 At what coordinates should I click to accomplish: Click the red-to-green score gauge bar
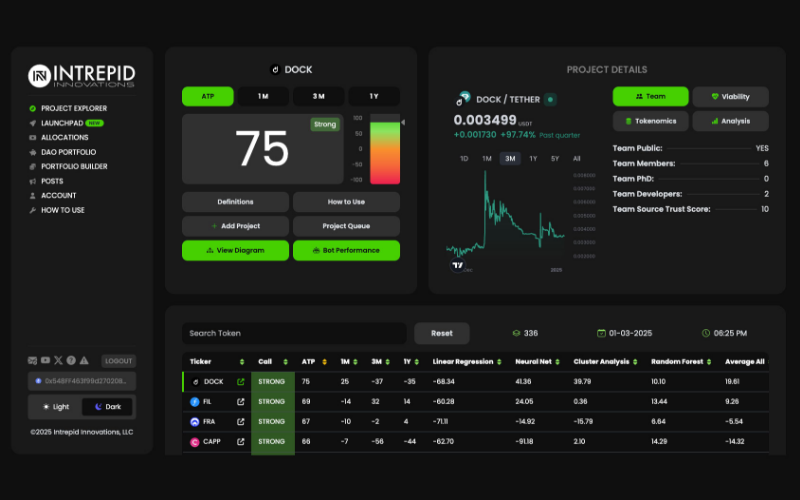click(x=385, y=149)
